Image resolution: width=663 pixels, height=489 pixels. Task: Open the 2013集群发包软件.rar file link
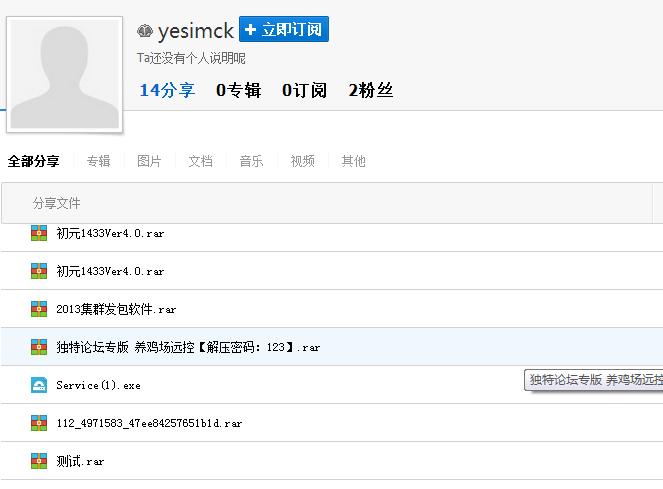click(x=116, y=310)
